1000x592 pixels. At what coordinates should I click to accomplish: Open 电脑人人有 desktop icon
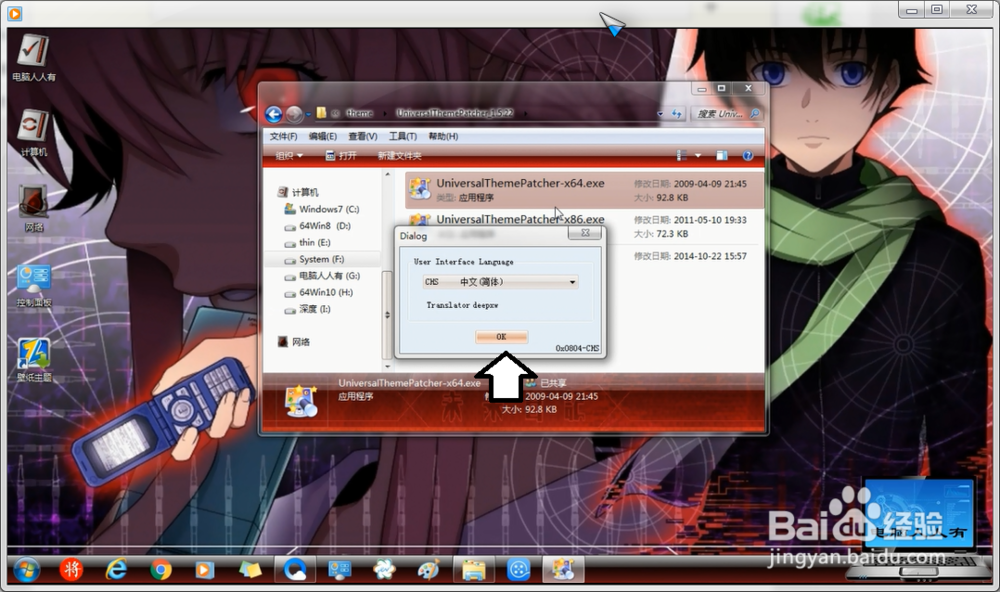33,57
